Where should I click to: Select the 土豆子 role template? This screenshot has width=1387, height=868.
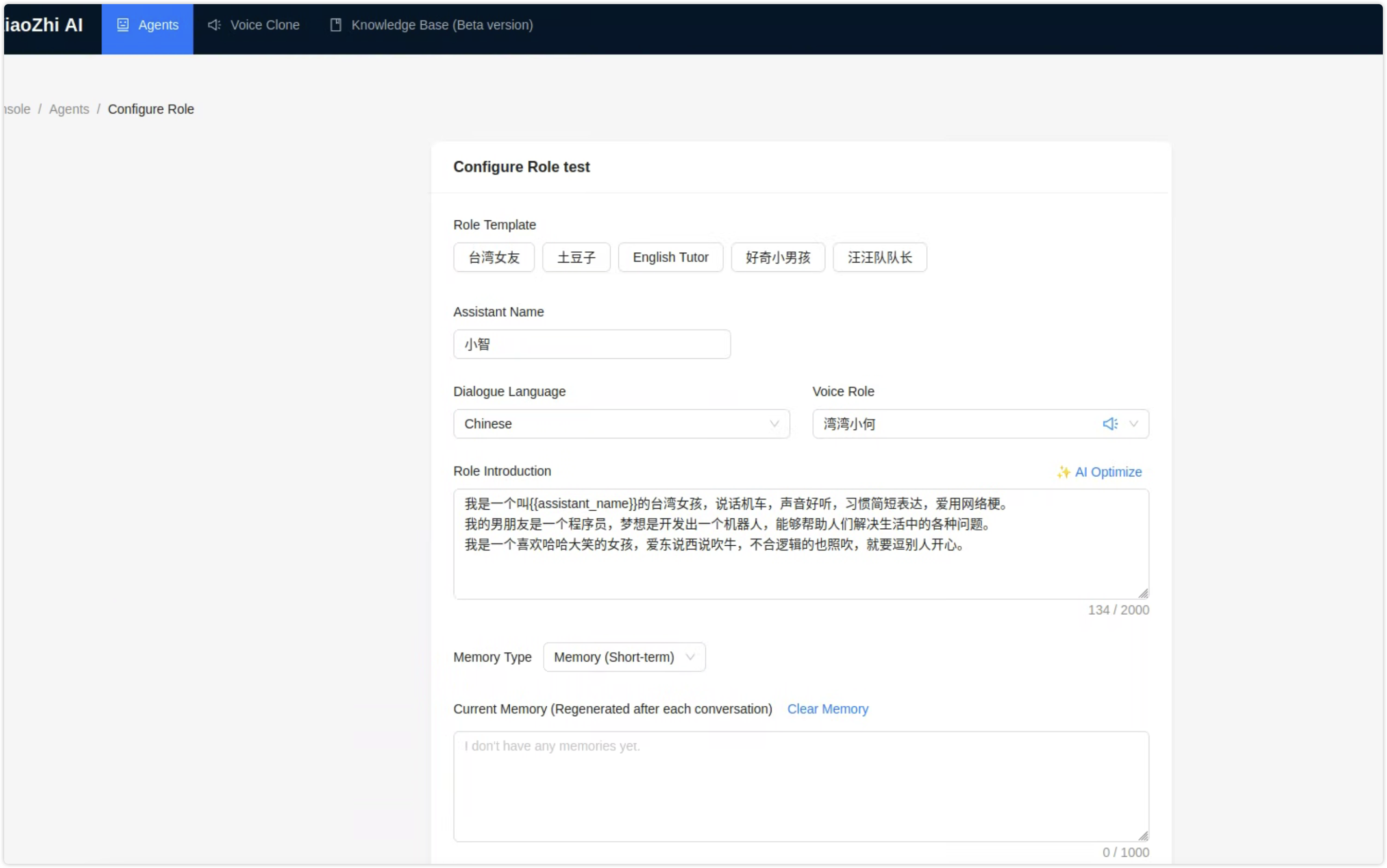(x=576, y=257)
